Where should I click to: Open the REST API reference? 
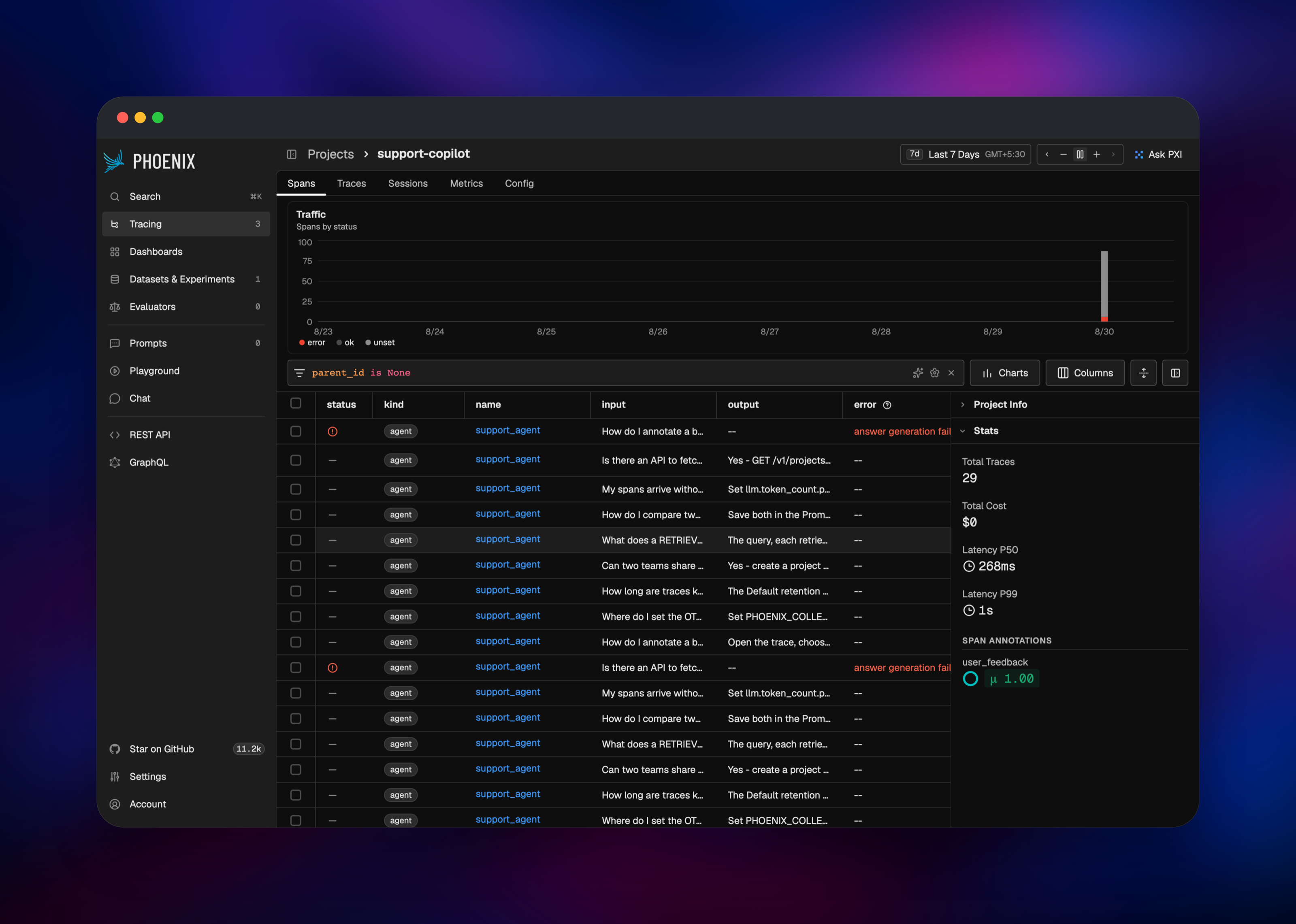(x=185, y=435)
